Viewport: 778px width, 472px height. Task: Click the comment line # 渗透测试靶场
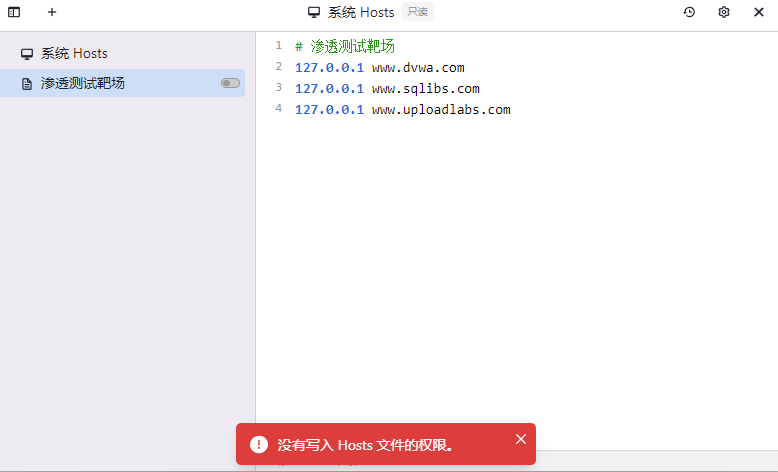click(x=345, y=47)
